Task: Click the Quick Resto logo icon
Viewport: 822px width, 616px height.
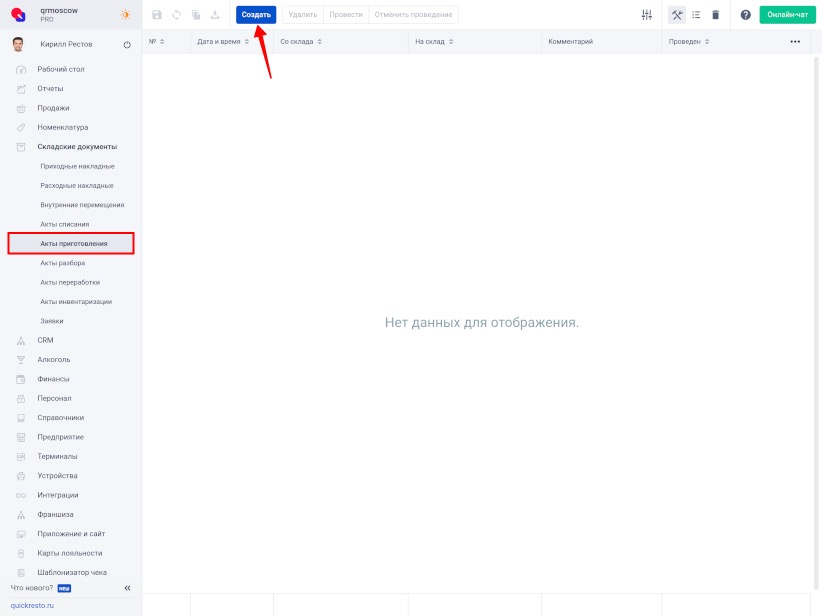Action: (x=18, y=15)
